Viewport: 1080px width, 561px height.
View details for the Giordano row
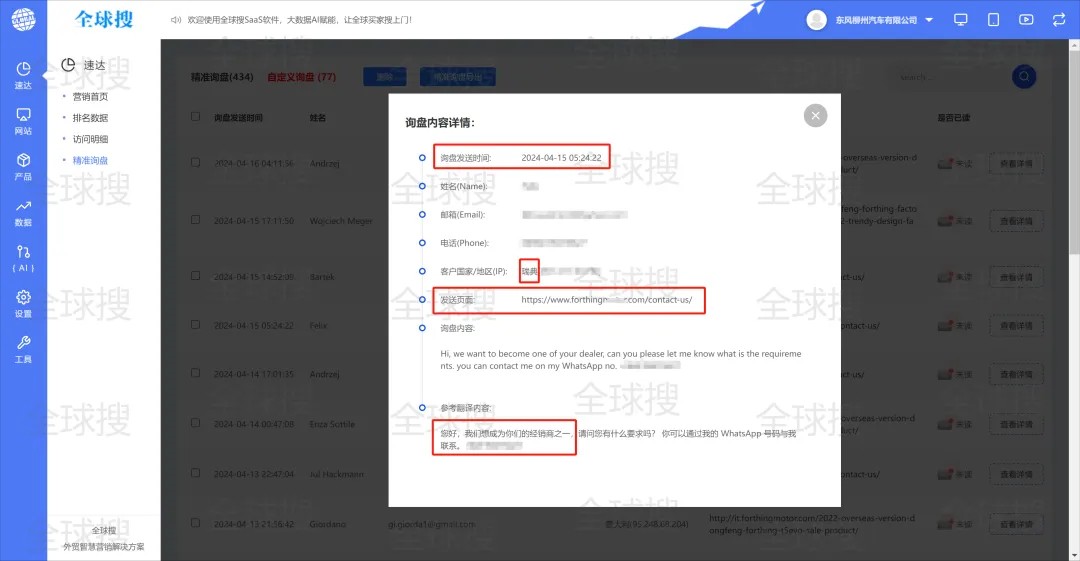pos(1016,524)
